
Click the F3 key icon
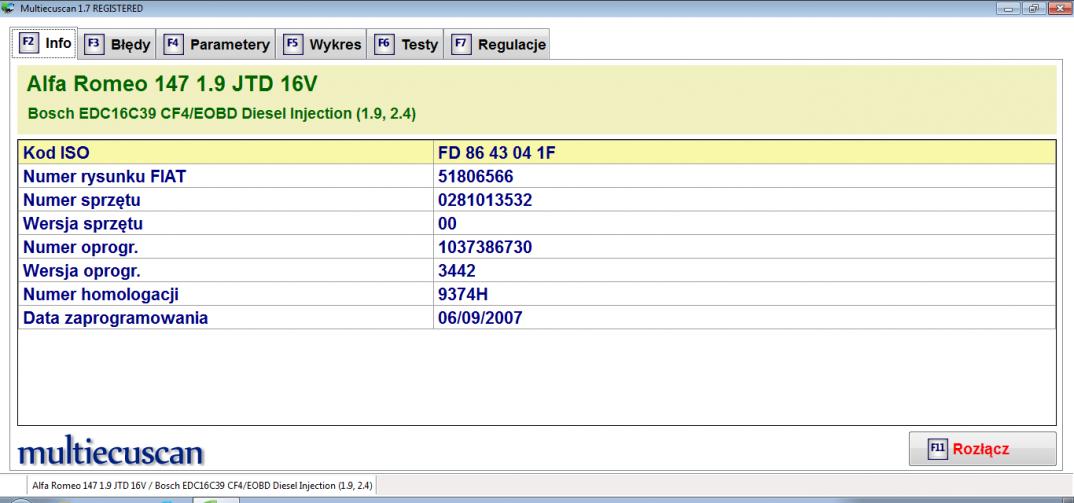coord(94,45)
